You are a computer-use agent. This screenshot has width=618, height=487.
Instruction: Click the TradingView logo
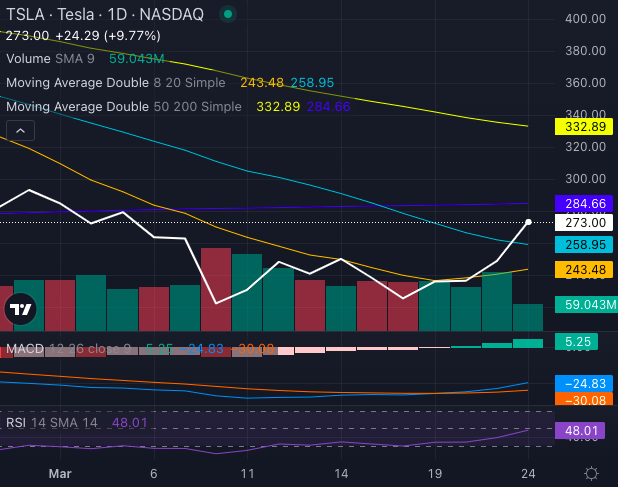(21, 312)
